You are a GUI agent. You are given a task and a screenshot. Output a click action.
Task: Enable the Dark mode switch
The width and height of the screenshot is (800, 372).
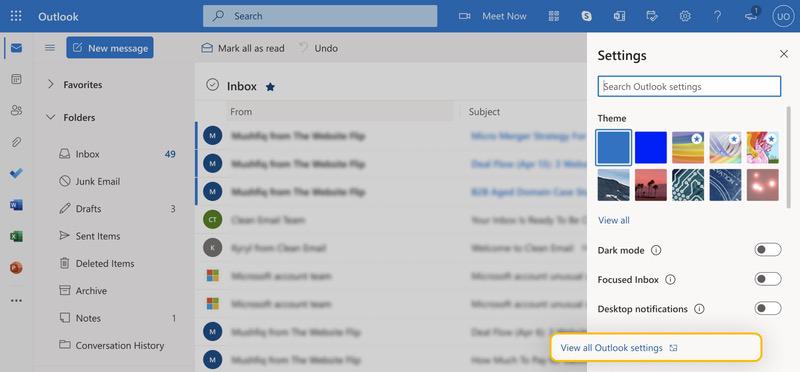coord(768,250)
